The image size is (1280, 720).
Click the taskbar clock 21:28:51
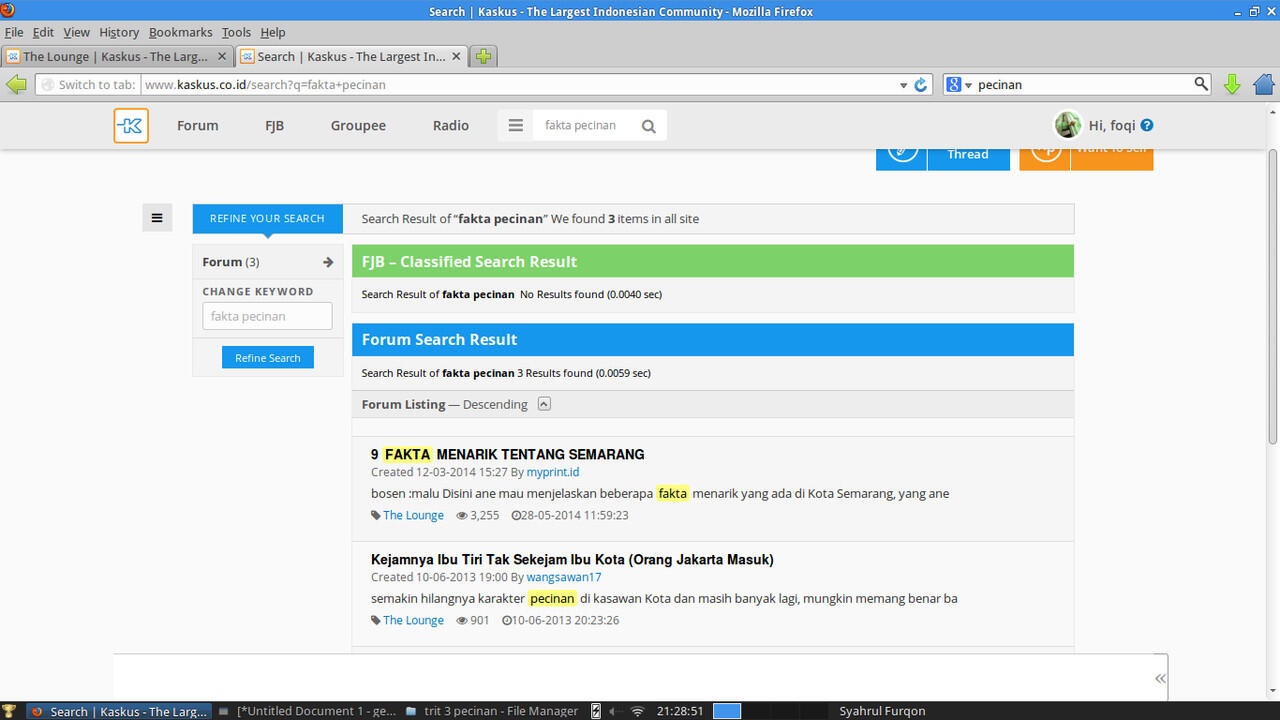tap(680, 711)
